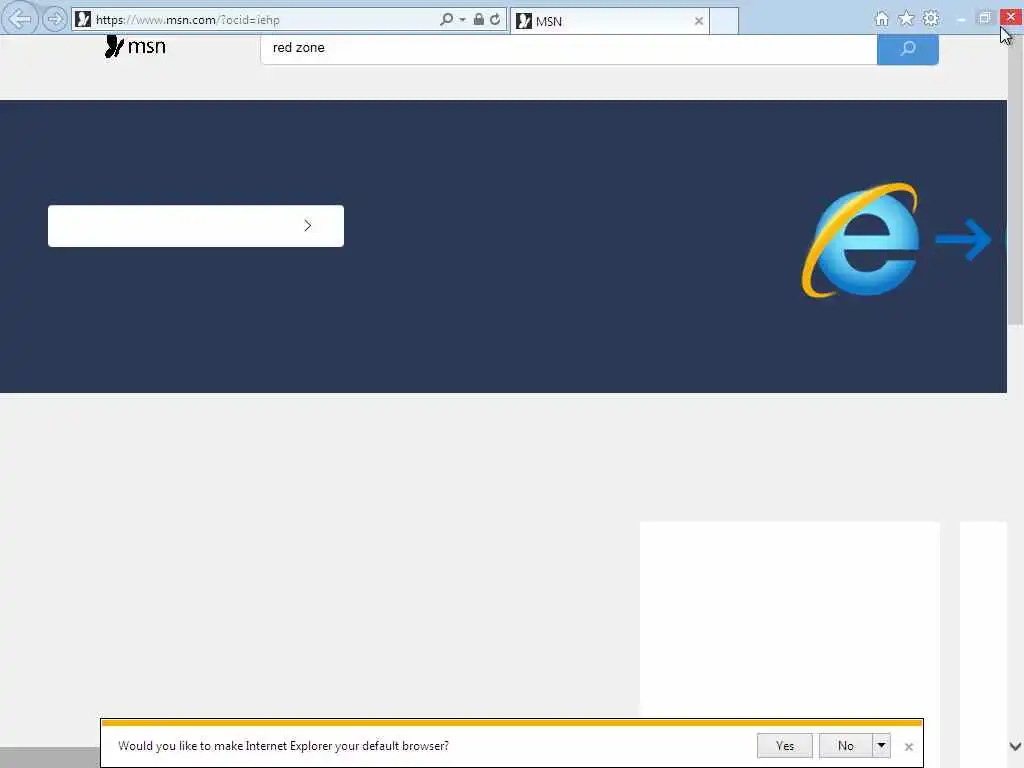
Task: Minimize the Internet Explorer window
Action: click(961, 20)
